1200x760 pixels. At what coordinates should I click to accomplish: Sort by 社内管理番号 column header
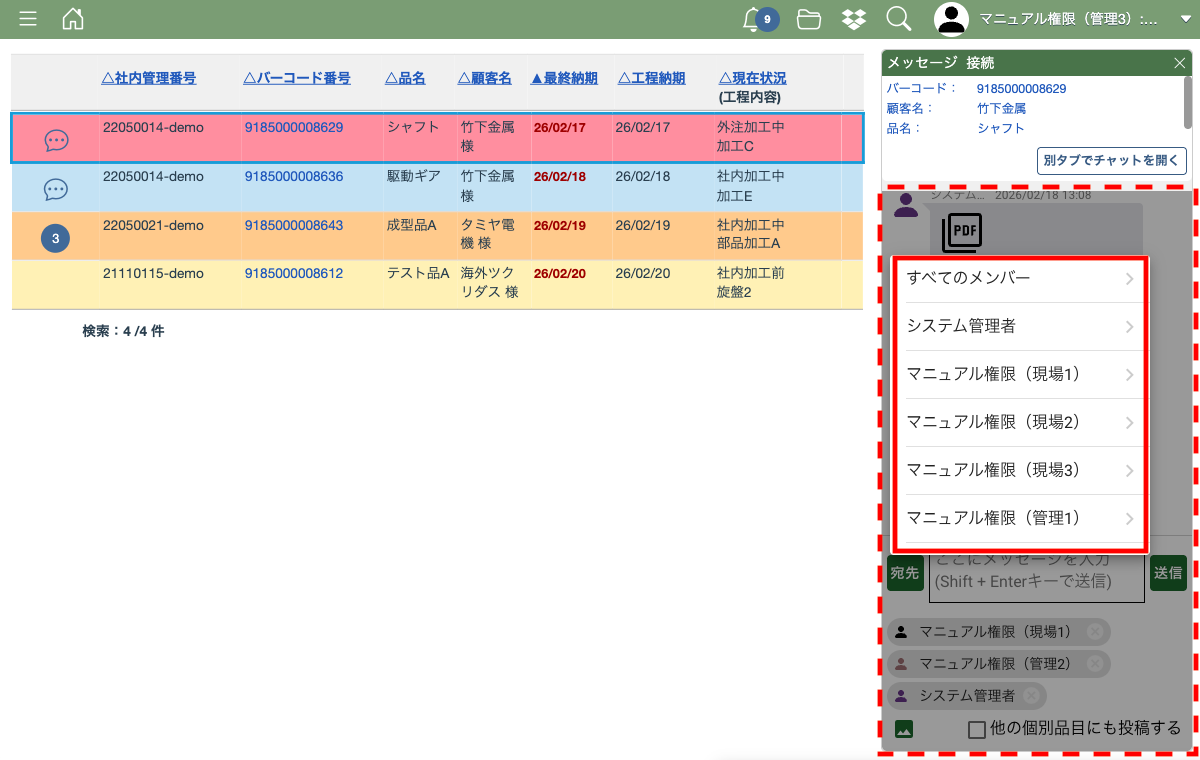(149, 78)
